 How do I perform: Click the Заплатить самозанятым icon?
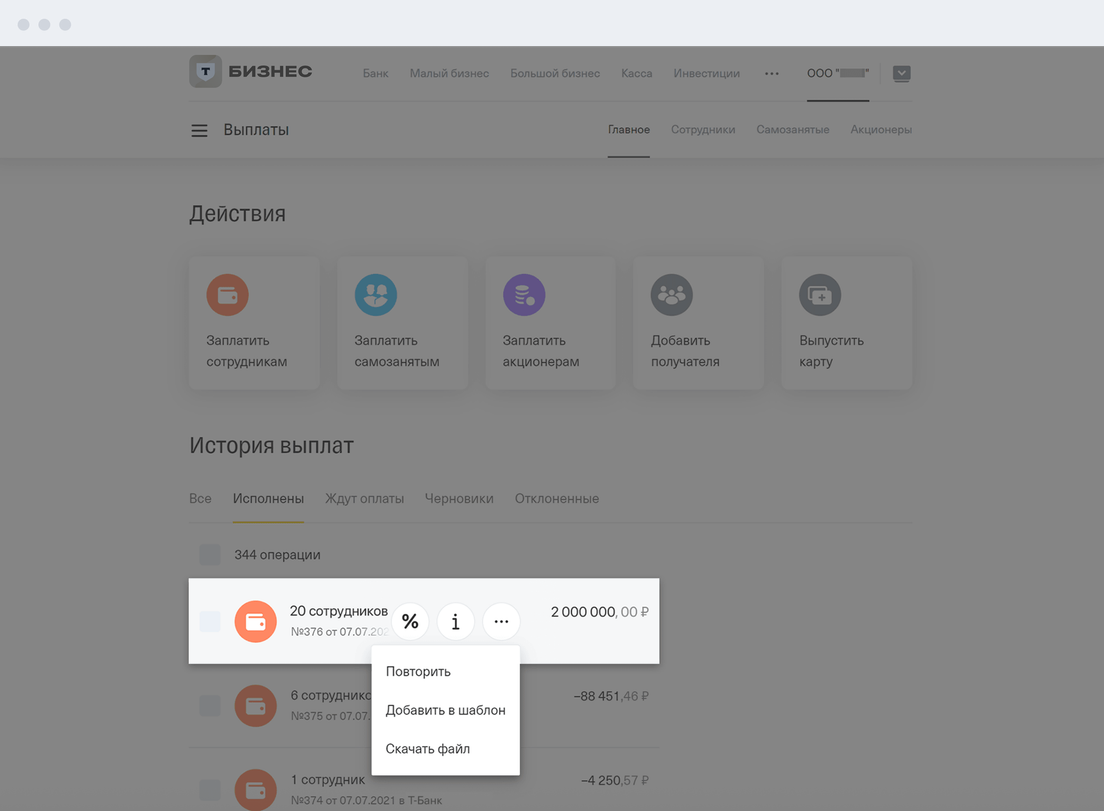pos(376,295)
